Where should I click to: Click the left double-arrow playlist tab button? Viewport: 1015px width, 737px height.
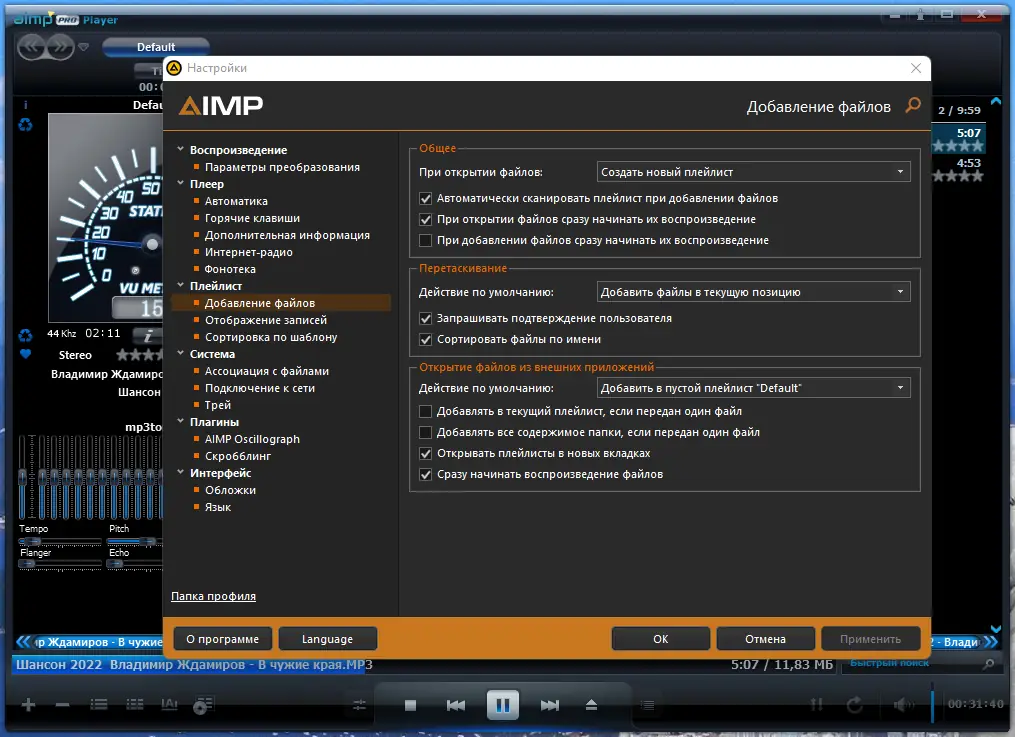pos(23,642)
